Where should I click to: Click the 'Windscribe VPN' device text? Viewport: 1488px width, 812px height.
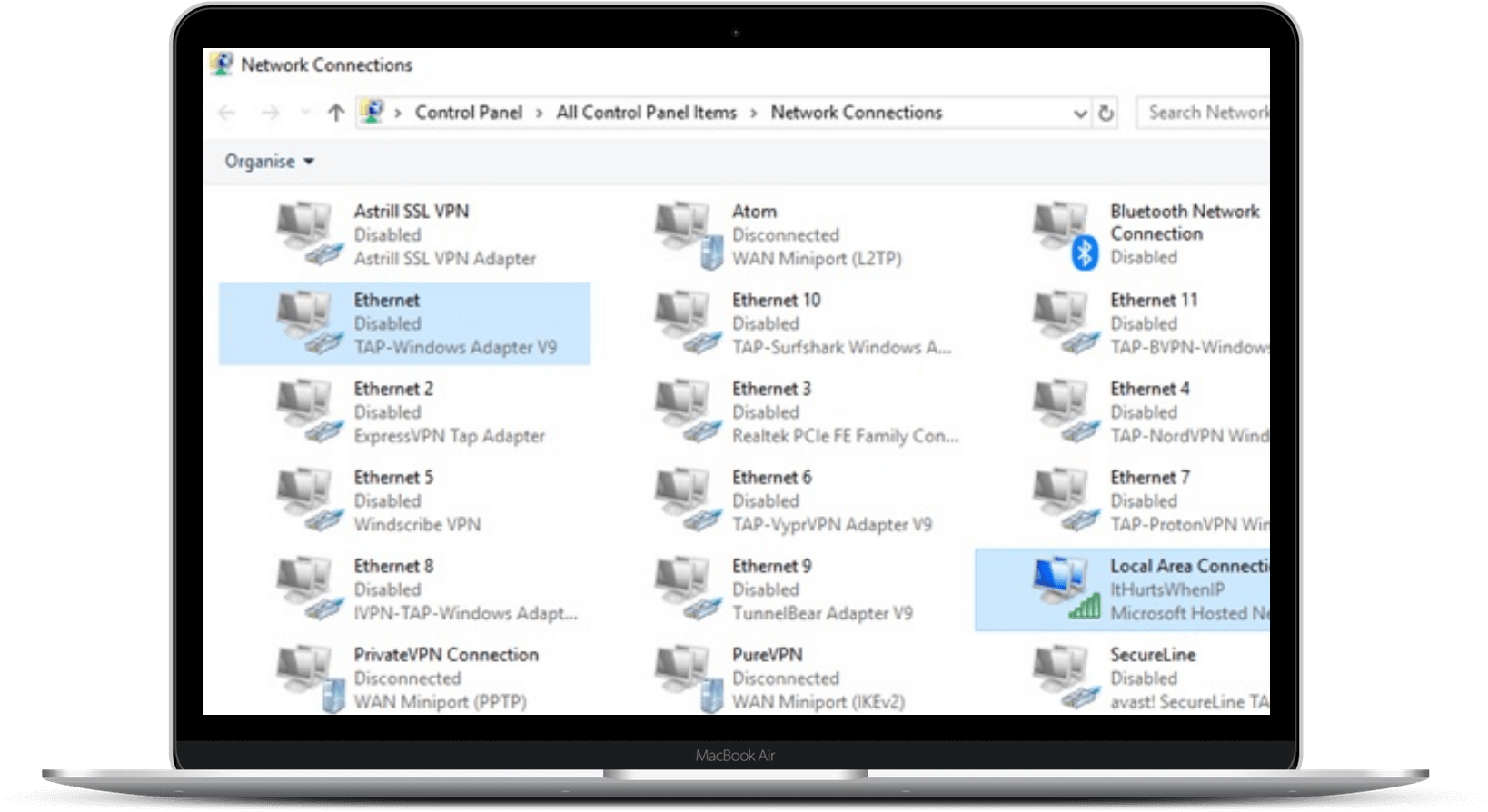pyautogui.click(x=417, y=525)
